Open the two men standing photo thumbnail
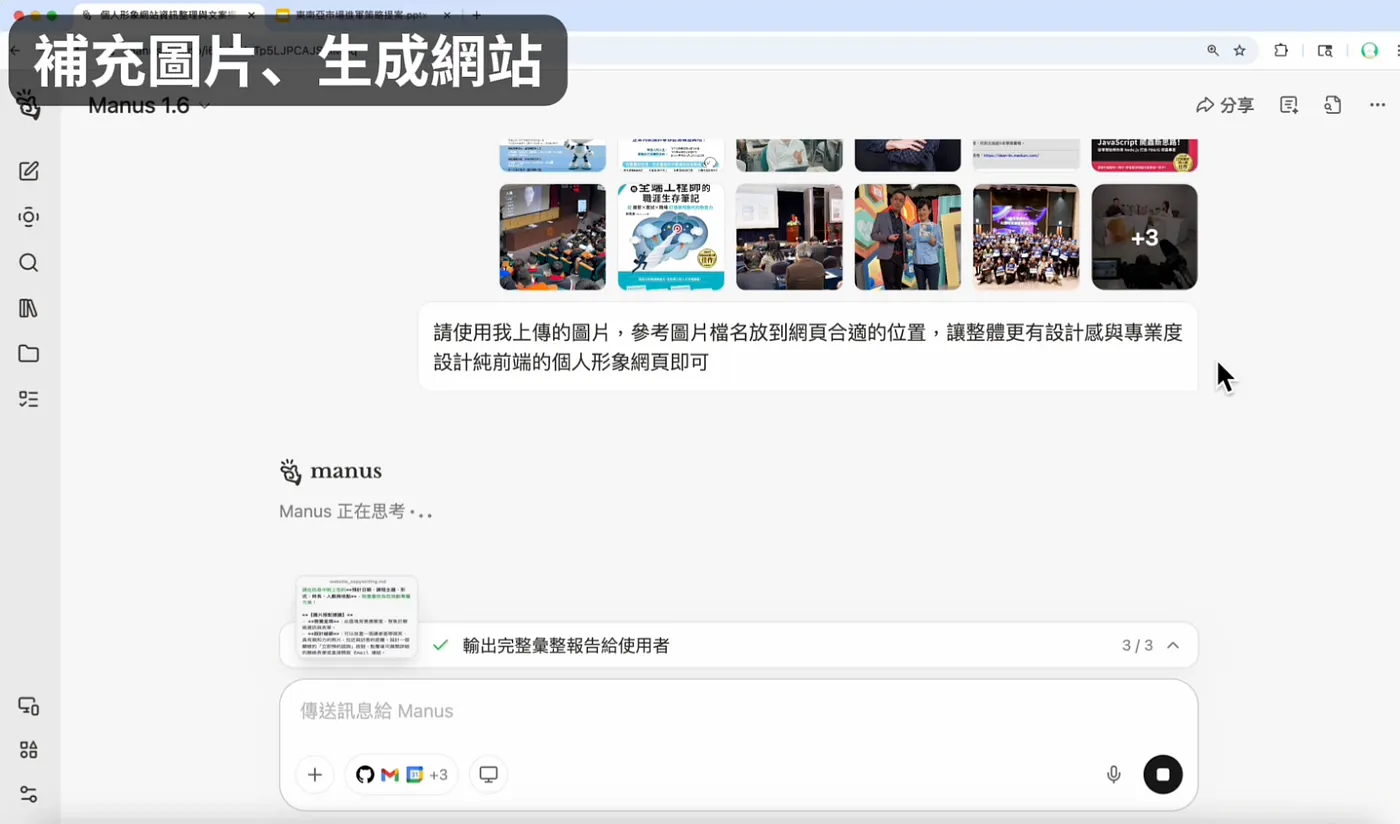 pos(907,237)
